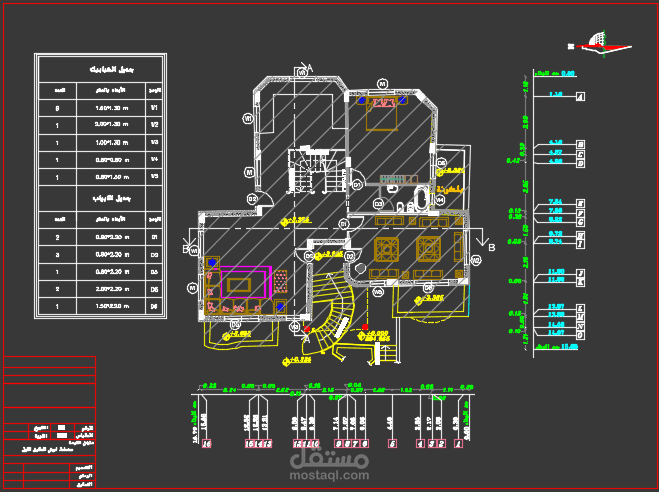This screenshot has height=492, width=659.
Task: Click the '1.60*1.30 m' dimension cell
Action: click(111, 108)
